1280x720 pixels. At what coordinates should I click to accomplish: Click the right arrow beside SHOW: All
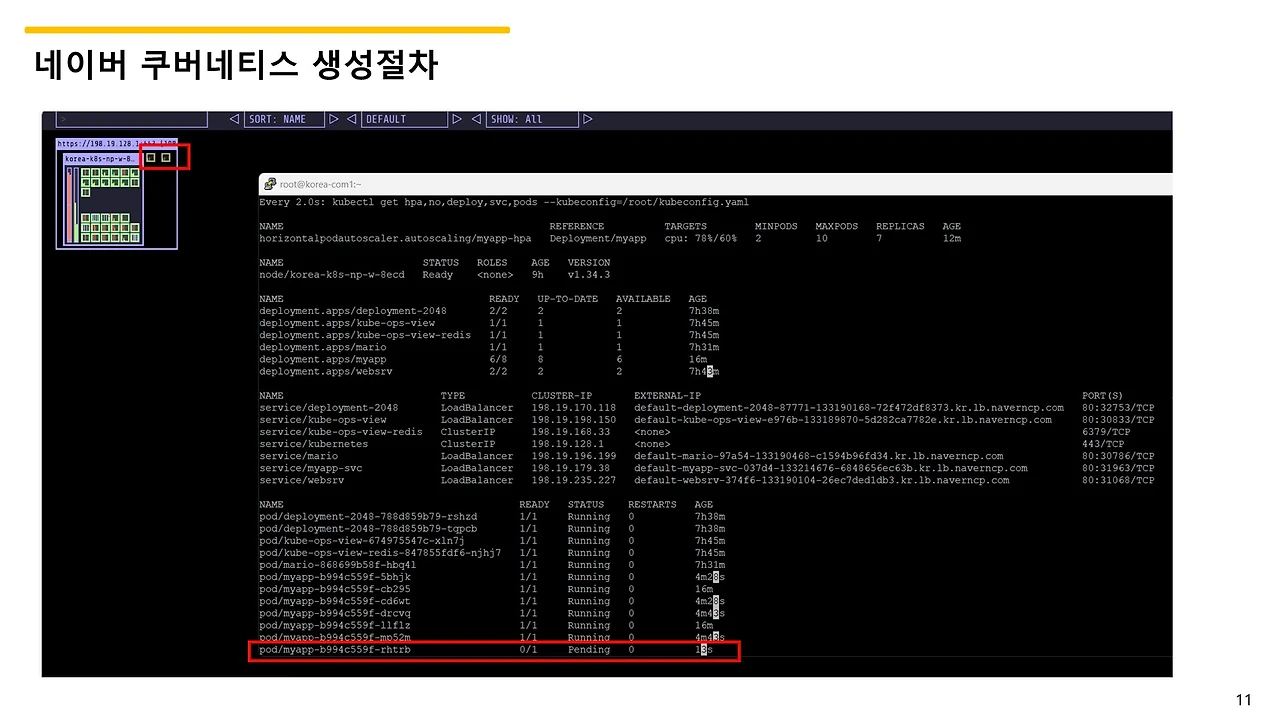pos(588,119)
